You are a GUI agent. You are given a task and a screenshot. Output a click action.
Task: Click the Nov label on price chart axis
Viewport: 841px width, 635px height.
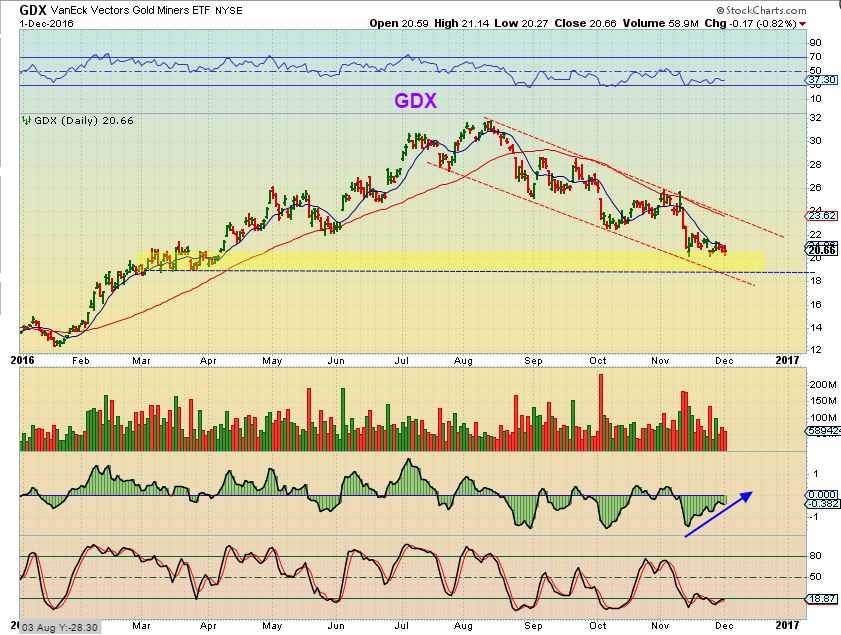[x=660, y=361]
